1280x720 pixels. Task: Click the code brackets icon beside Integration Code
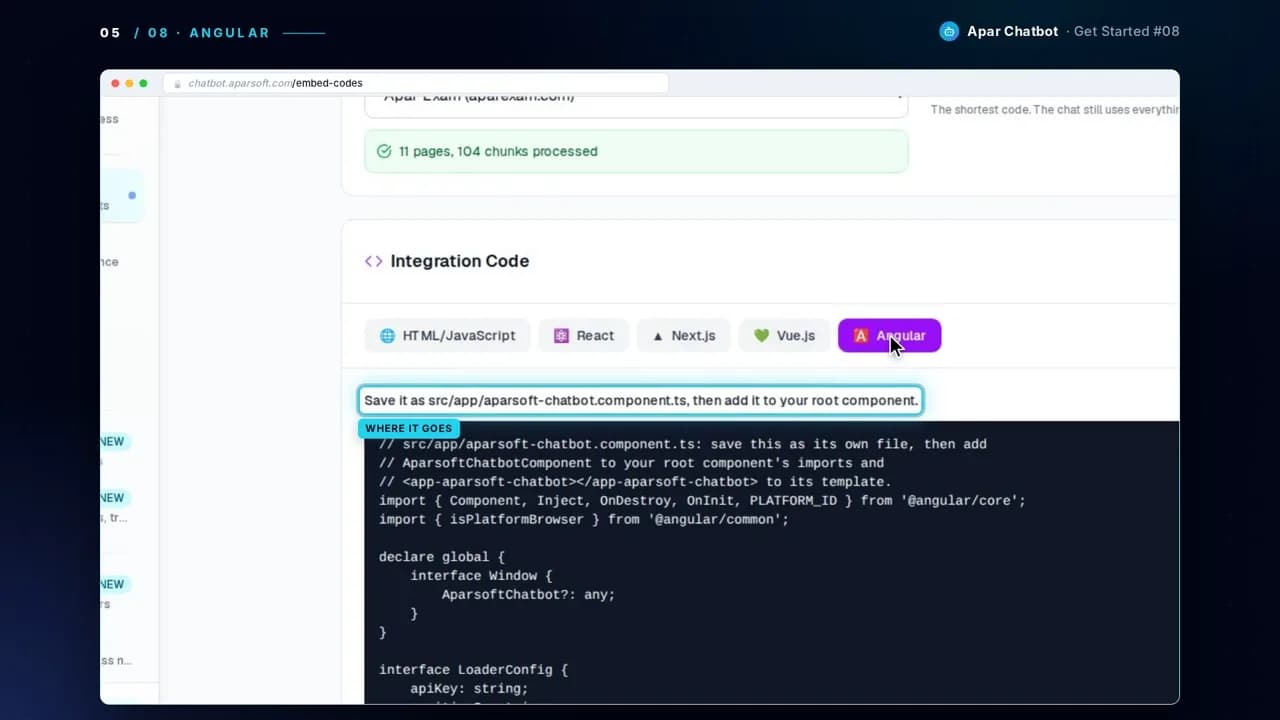373,261
